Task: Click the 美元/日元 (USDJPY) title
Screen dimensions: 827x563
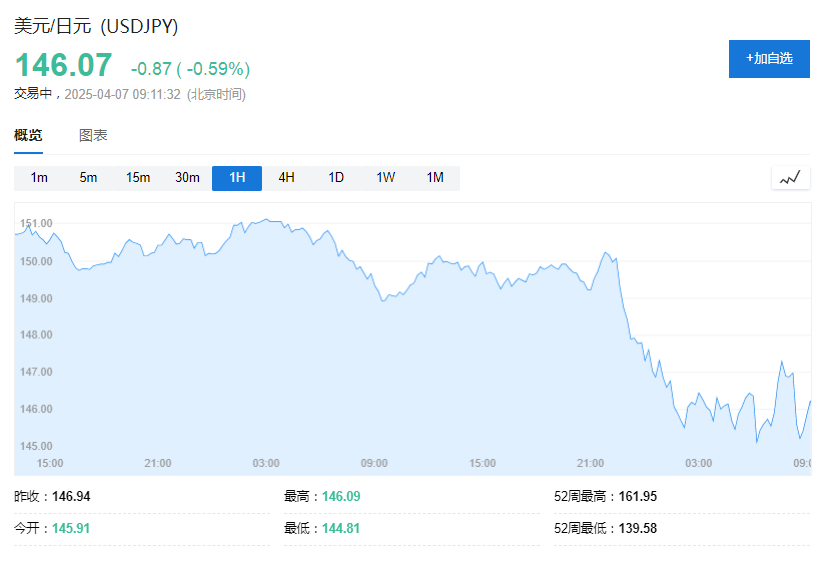Action: click(96, 27)
